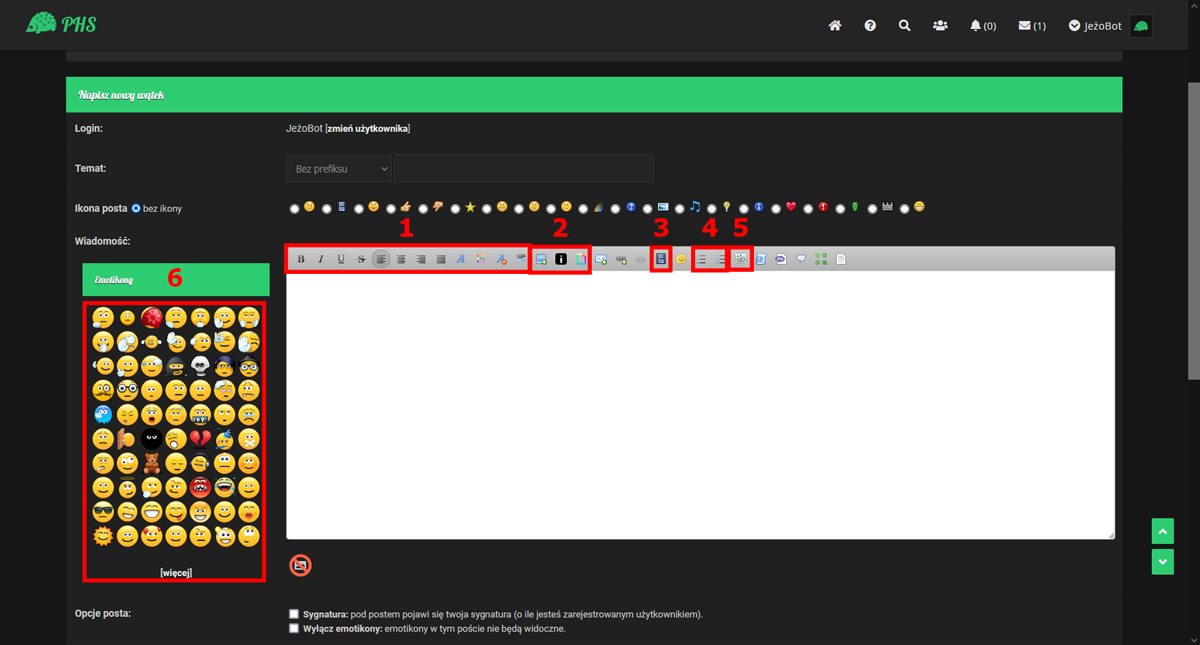Select the star post icon radio
This screenshot has width=1200, height=645.
point(455,209)
